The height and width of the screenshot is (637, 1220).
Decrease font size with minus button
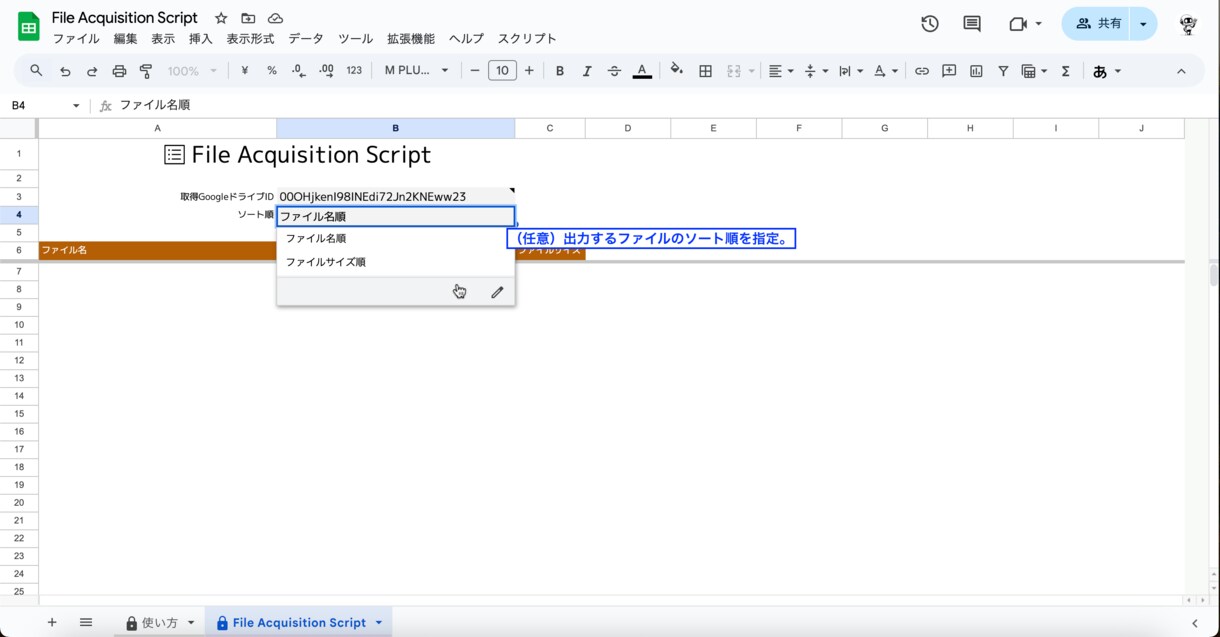[475, 71]
